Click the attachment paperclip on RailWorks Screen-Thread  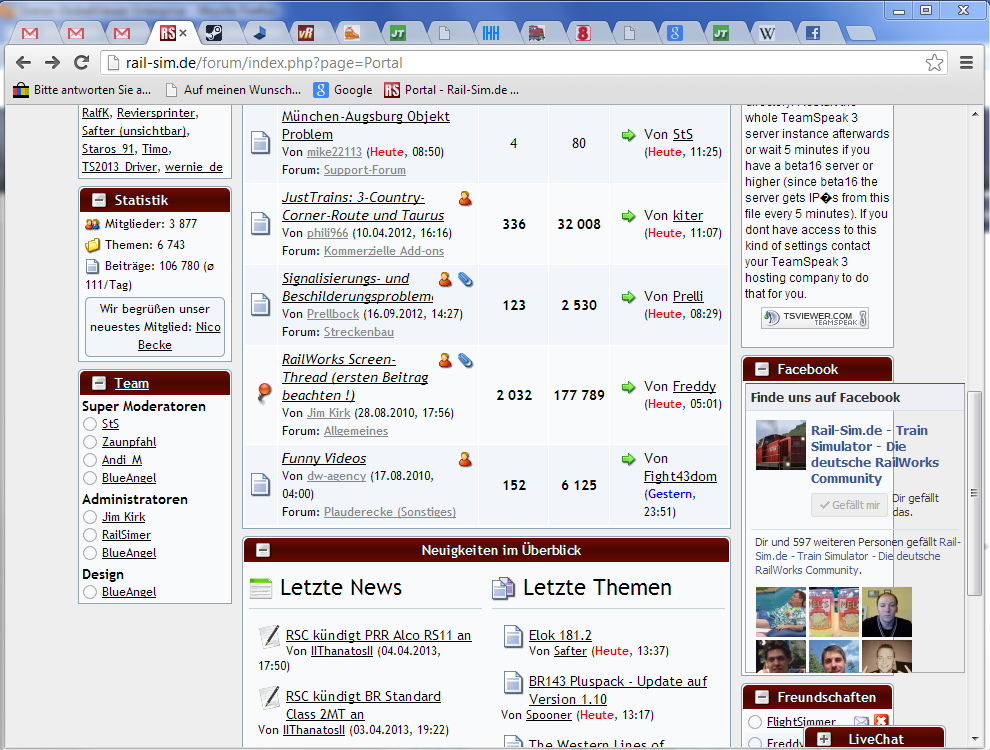pos(465,360)
